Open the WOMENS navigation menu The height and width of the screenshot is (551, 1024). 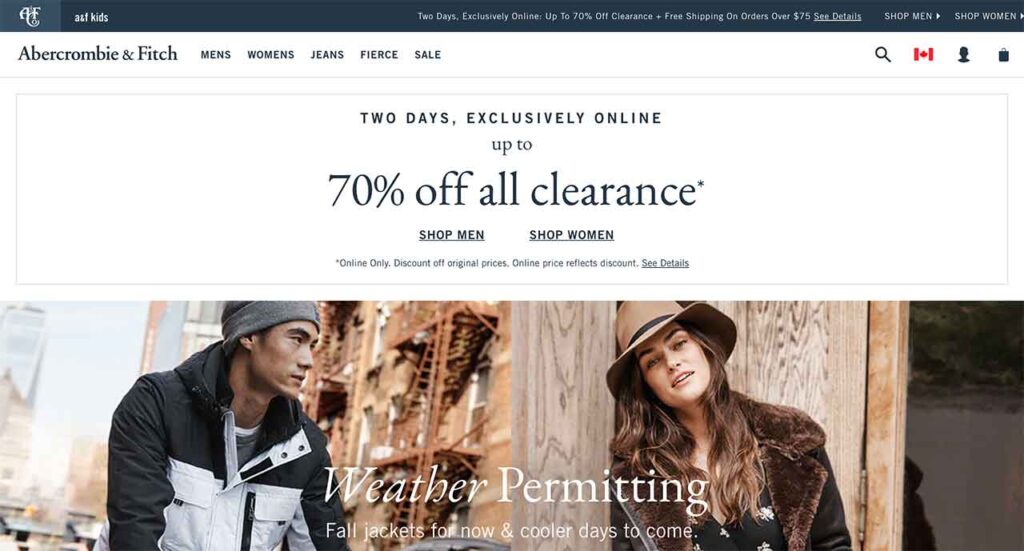point(270,55)
